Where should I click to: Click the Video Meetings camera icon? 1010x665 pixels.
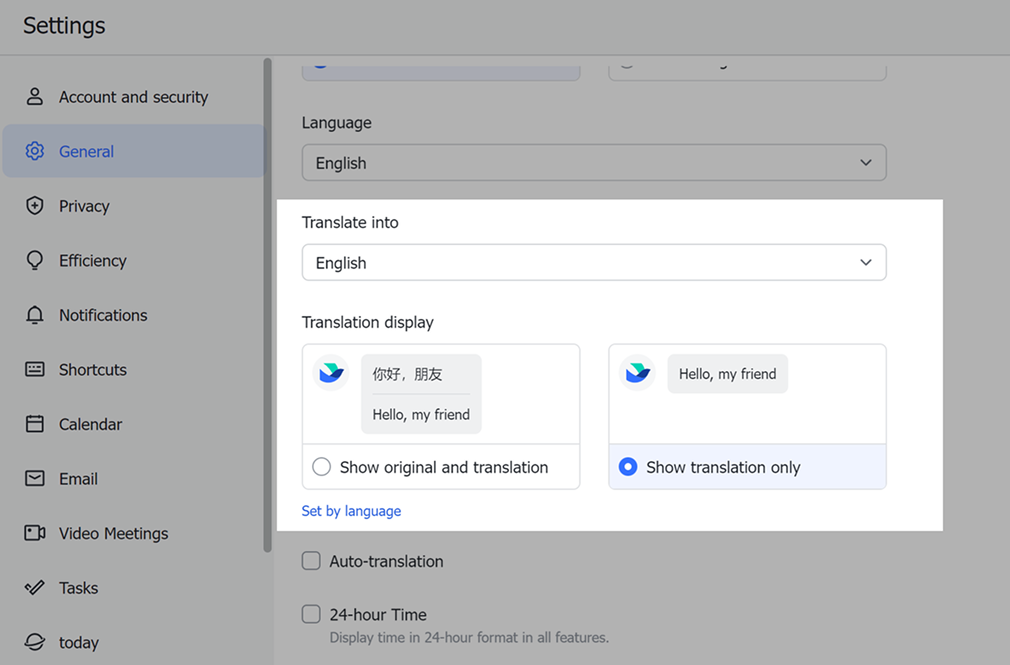click(35, 533)
